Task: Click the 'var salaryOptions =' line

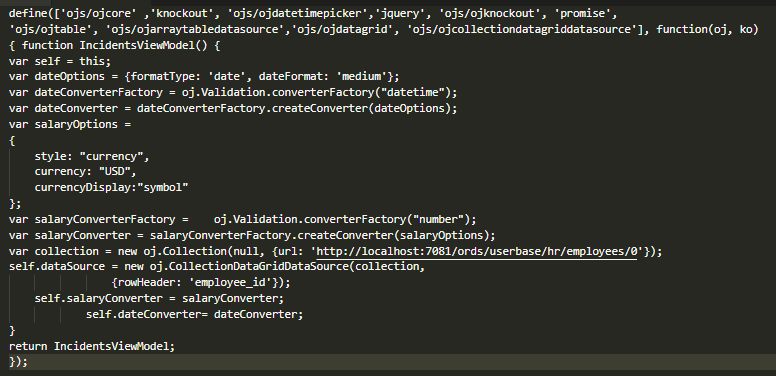Action: point(70,124)
